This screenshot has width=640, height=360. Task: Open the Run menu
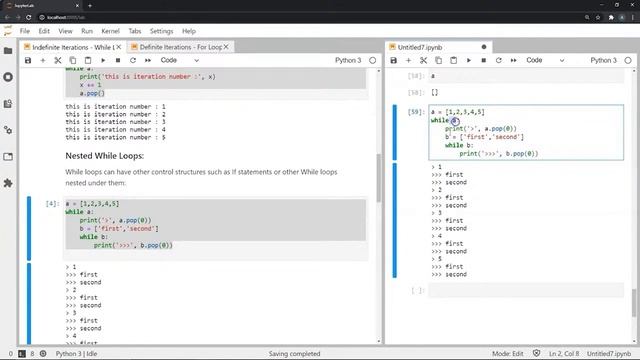87,31
